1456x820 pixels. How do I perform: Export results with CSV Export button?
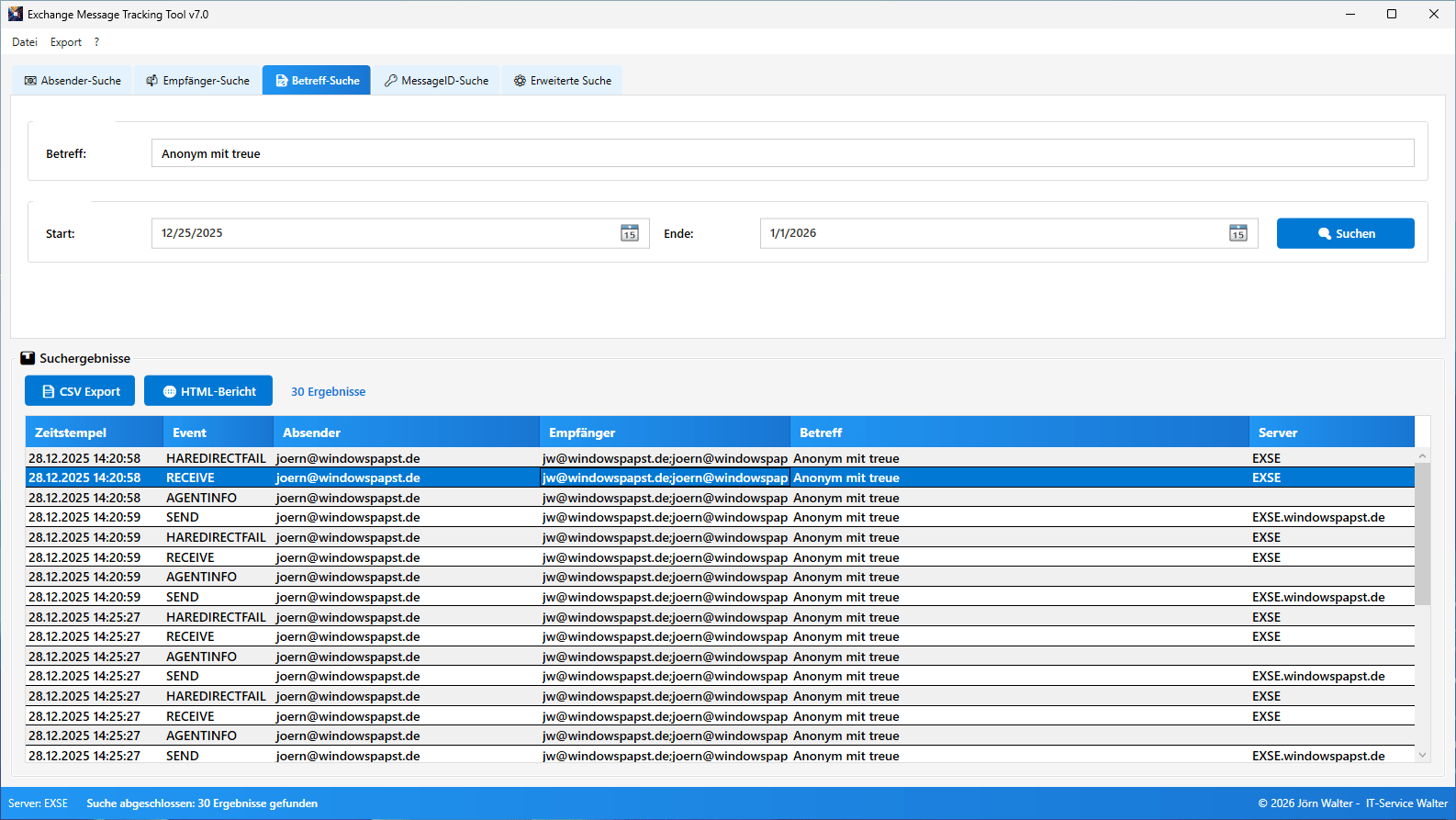(x=80, y=391)
